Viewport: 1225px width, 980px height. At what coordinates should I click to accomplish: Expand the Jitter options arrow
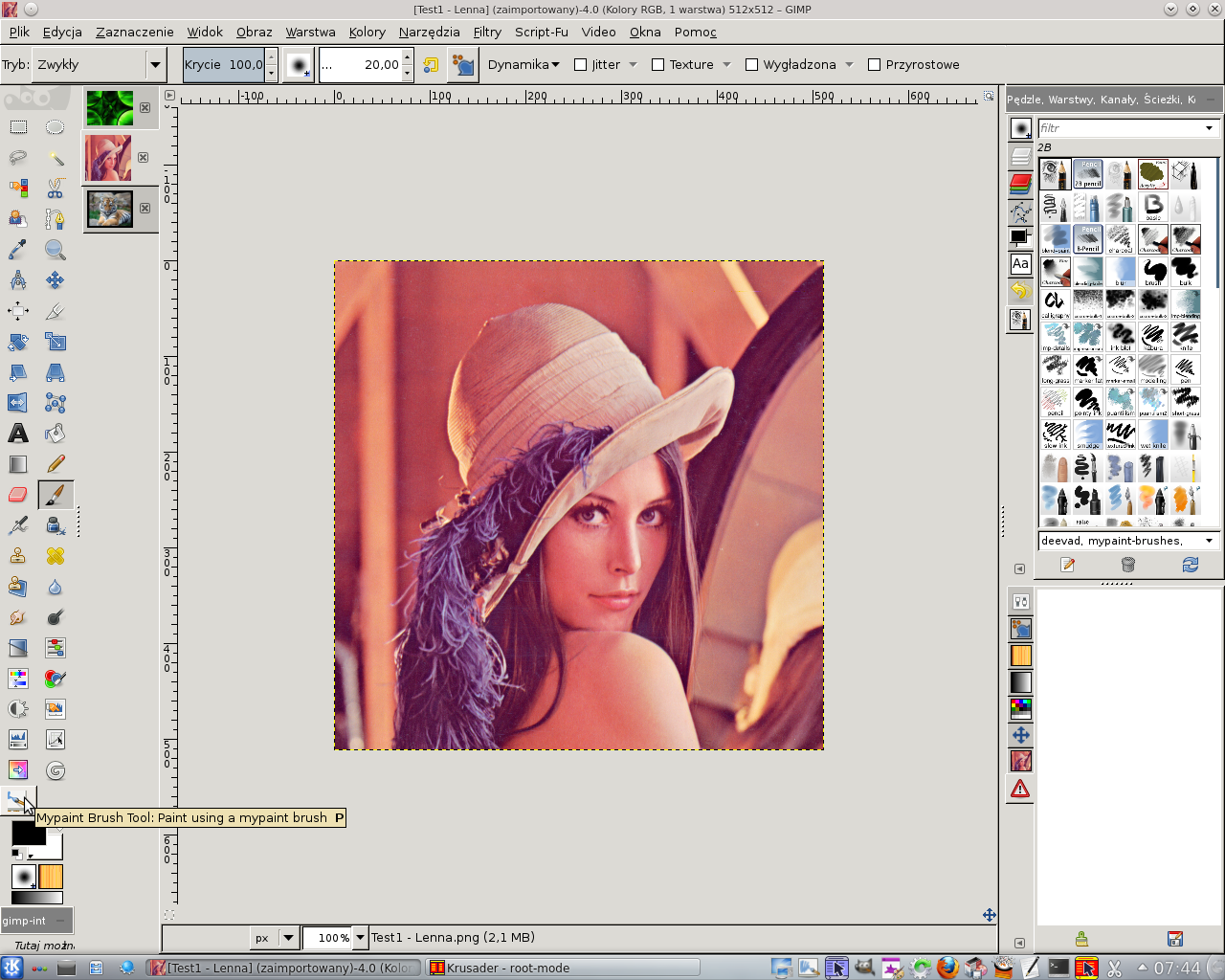633,65
